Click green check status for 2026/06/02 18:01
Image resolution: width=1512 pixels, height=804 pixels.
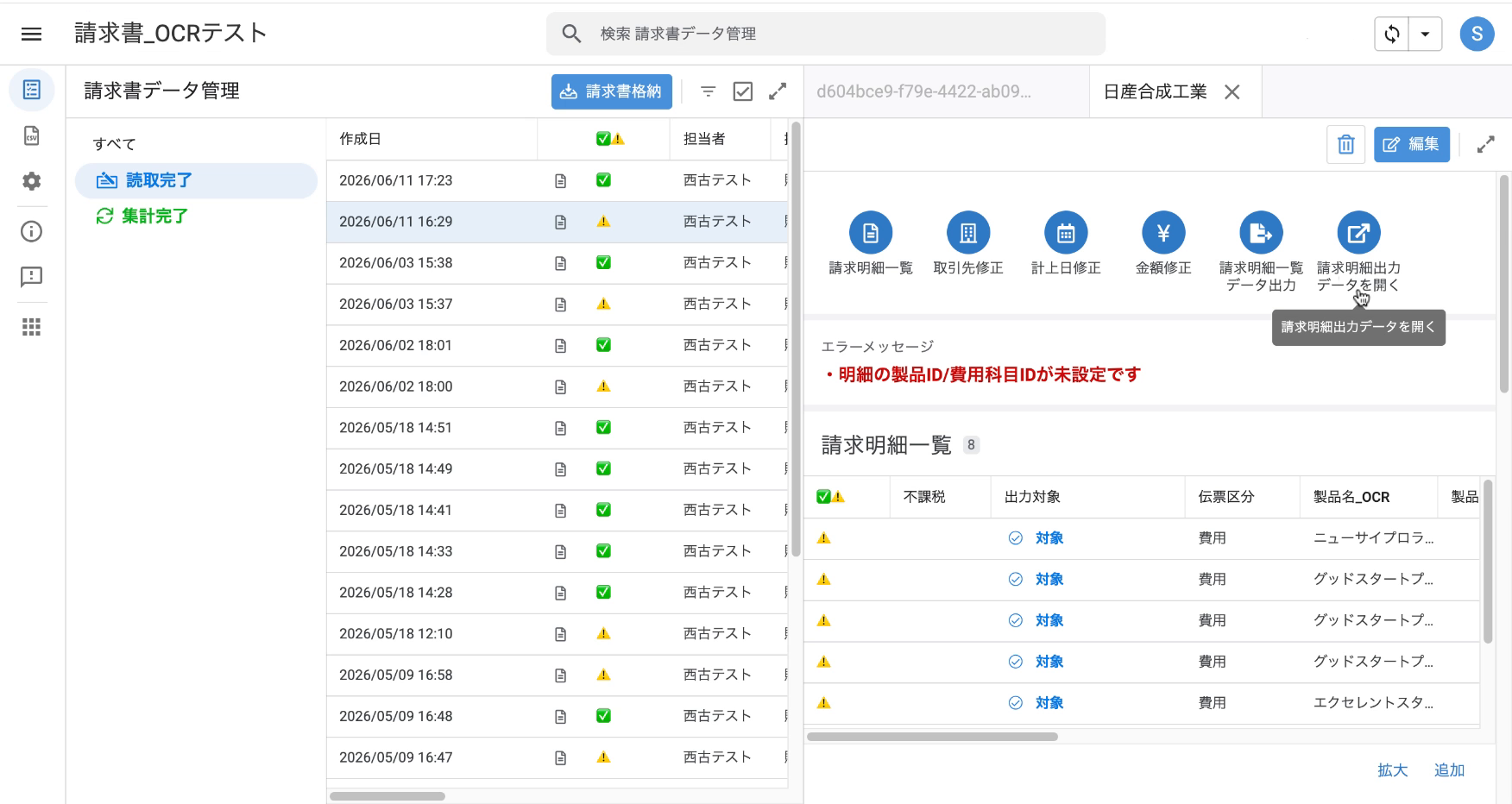(603, 345)
